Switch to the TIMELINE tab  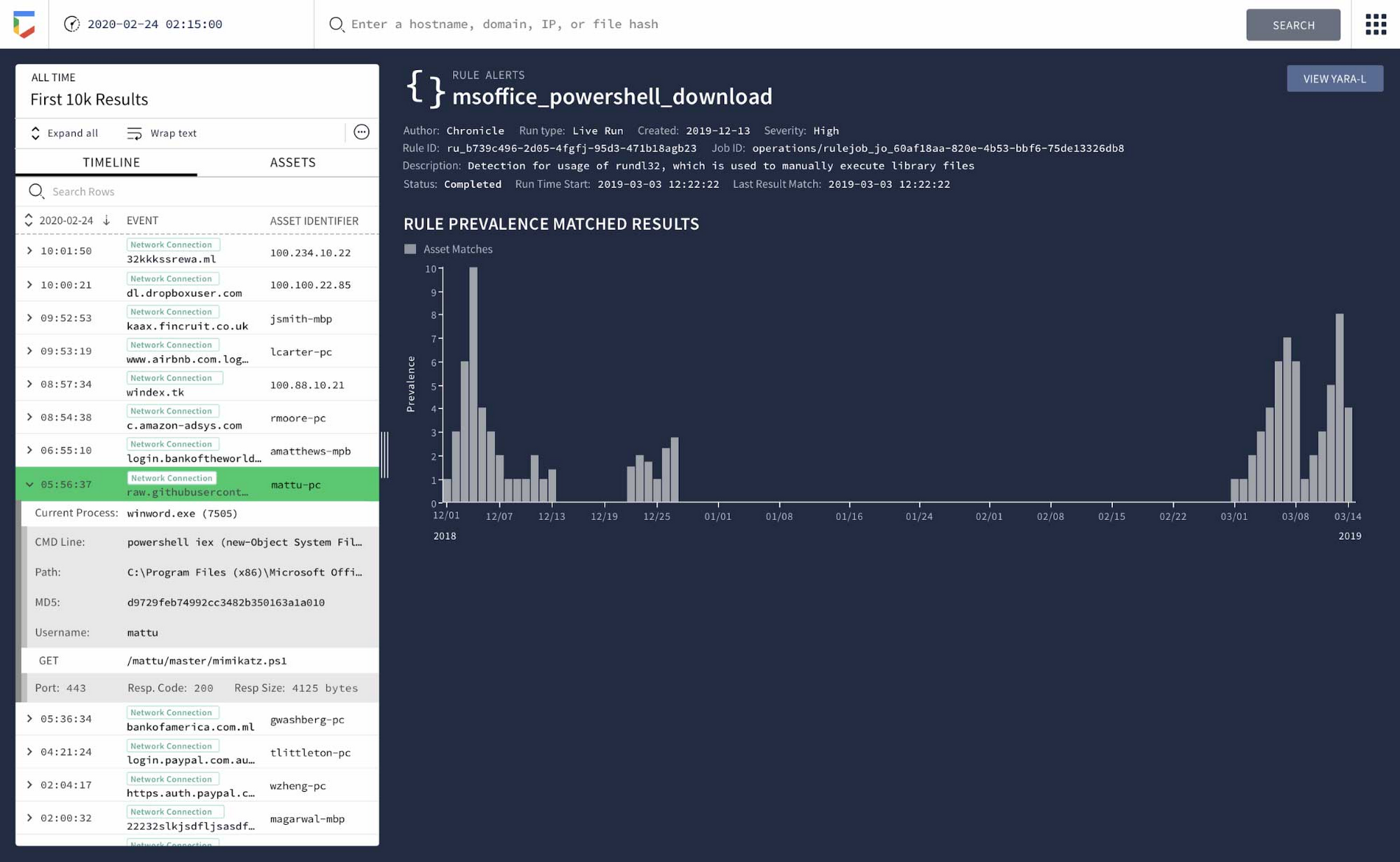tap(110, 162)
